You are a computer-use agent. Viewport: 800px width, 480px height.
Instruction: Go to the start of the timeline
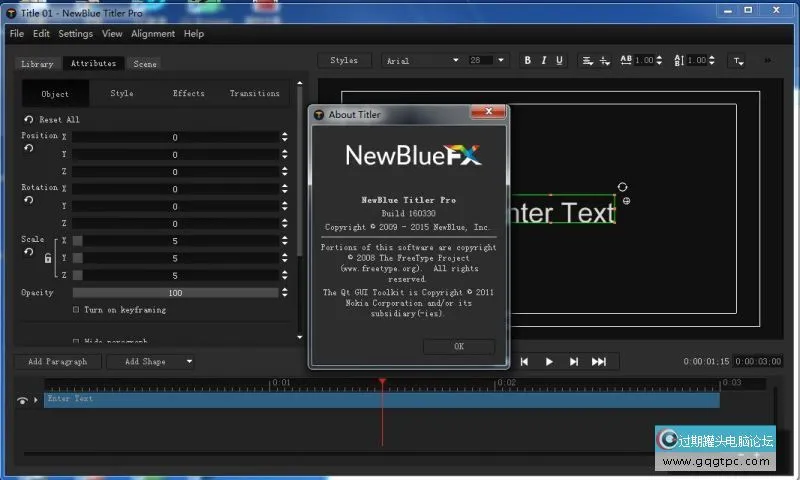(524, 362)
